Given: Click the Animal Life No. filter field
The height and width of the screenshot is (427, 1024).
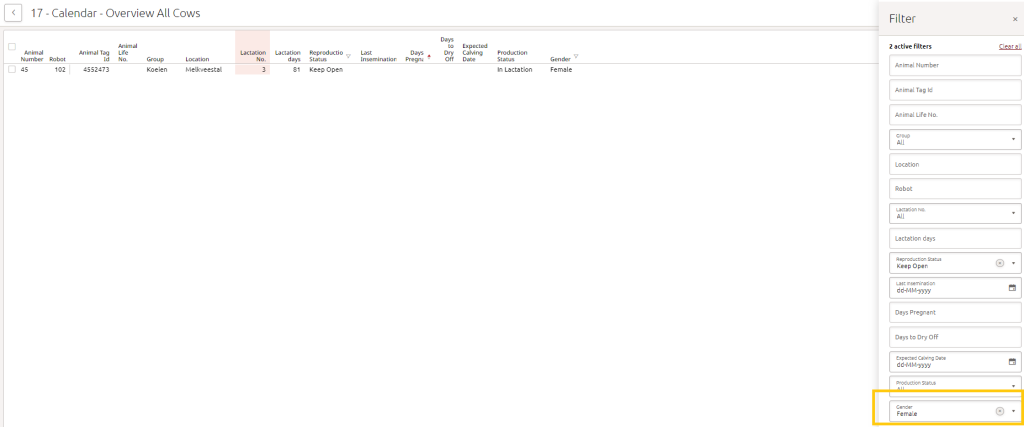Looking at the screenshot, I should pyautogui.click(x=955, y=115).
